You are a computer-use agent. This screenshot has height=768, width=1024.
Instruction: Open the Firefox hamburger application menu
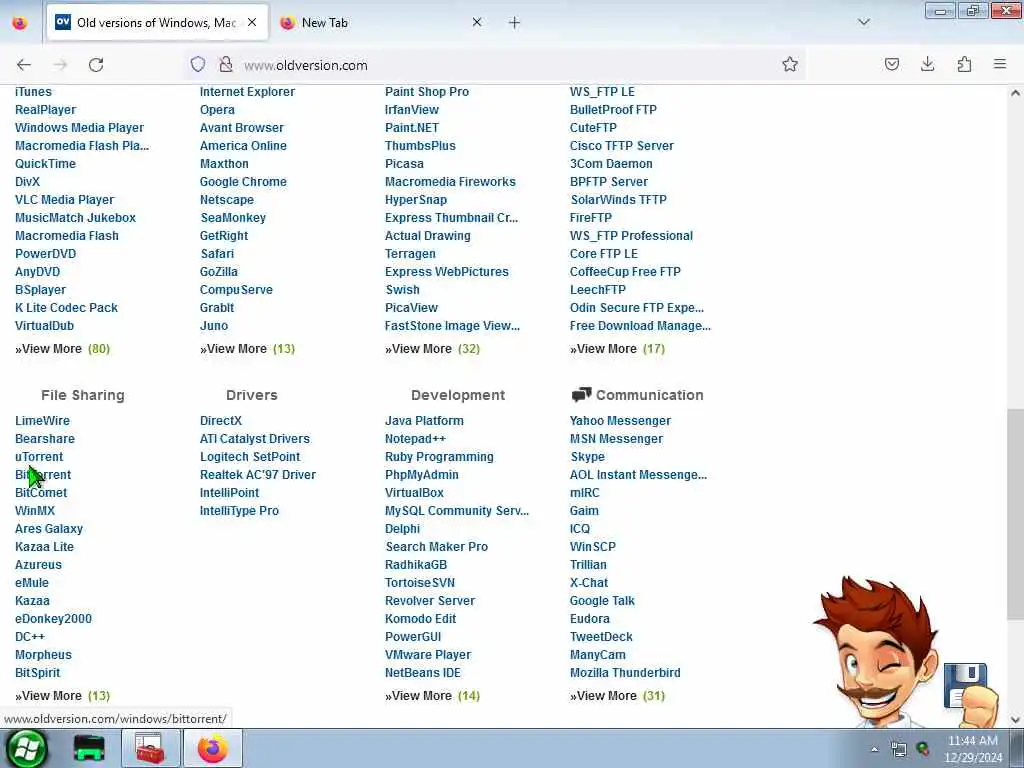click(x=1000, y=64)
